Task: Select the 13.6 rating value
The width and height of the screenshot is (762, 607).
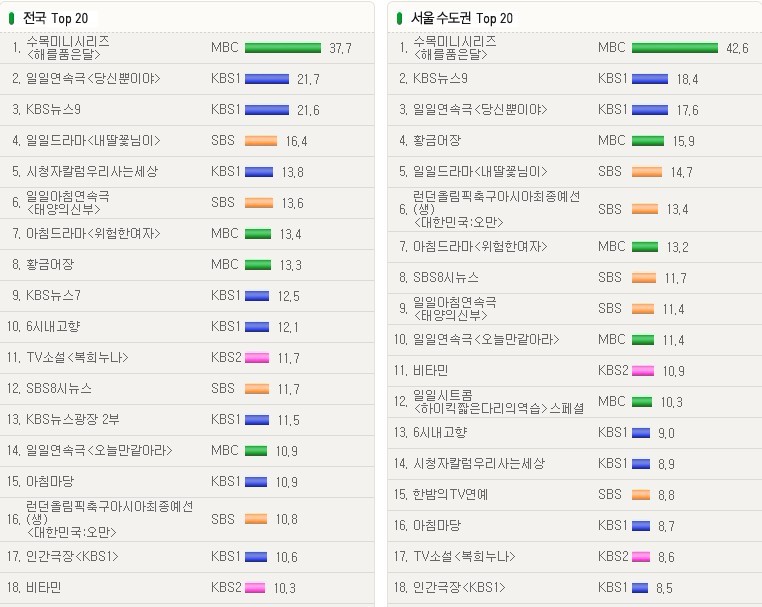Action: [x=293, y=203]
